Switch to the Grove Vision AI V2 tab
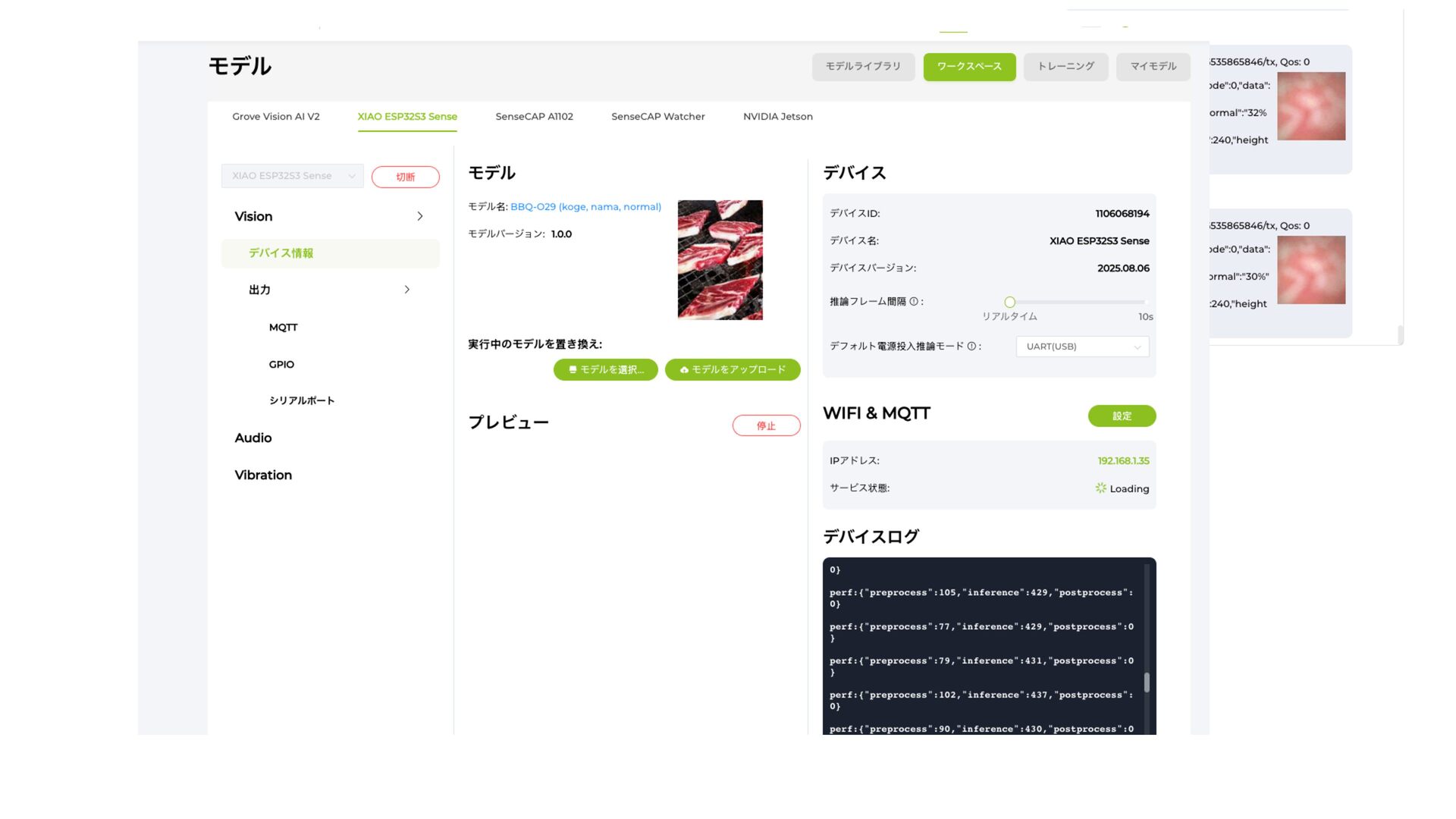This screenshot has width=1456, height=819. click(x=276, y=117)
